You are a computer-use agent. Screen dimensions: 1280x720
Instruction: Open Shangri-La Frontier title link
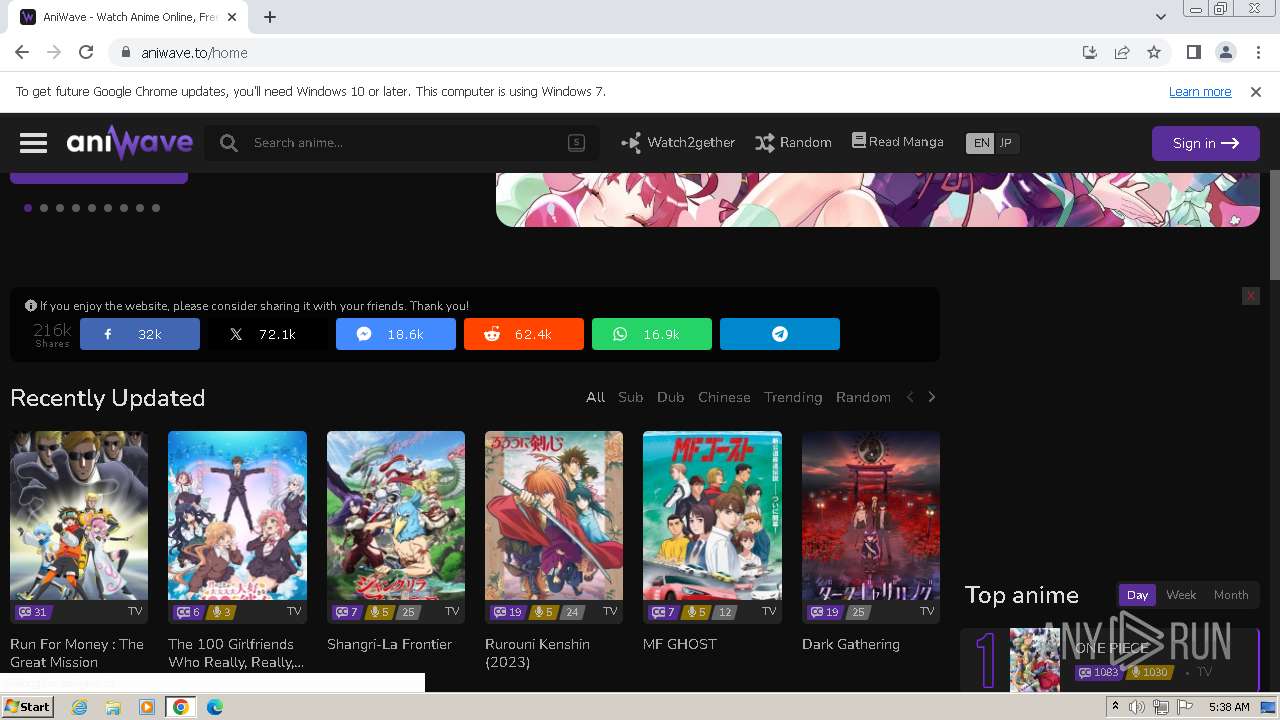pyautogui.click(x=389, y=644)
